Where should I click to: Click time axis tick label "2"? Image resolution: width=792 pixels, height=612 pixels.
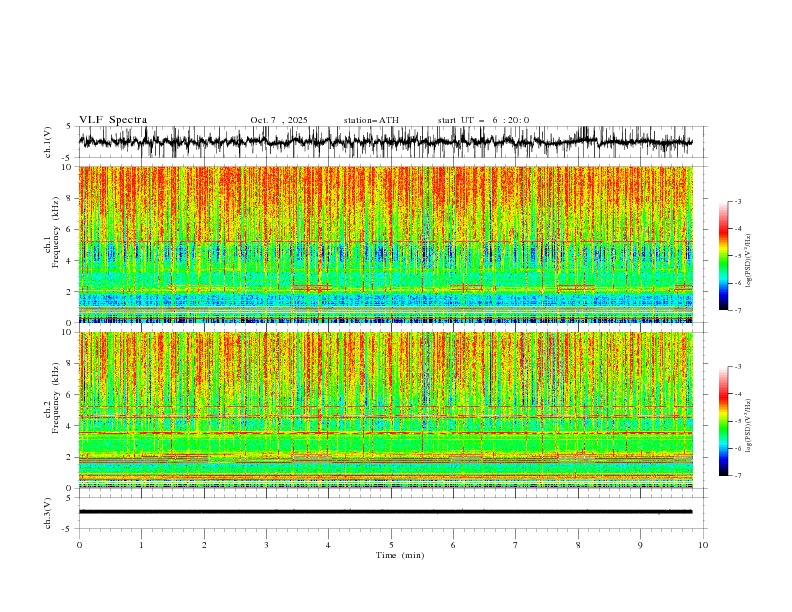(204, 545)
